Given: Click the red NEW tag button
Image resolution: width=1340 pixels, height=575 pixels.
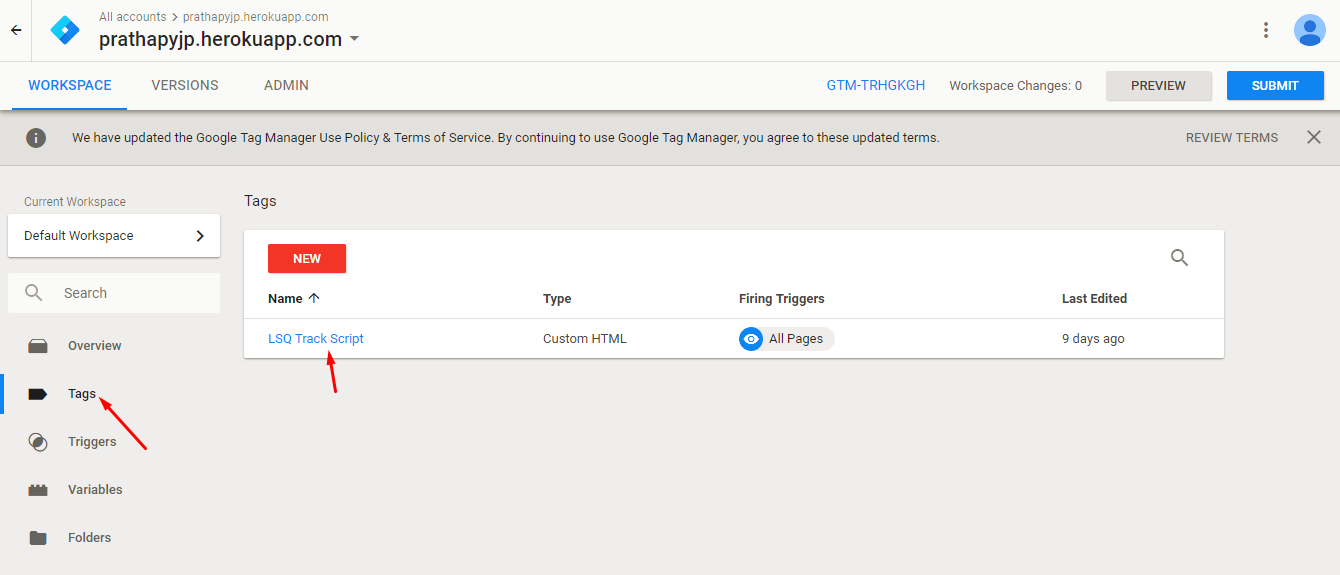Looking at the screenshot, I should pos(307,258).
